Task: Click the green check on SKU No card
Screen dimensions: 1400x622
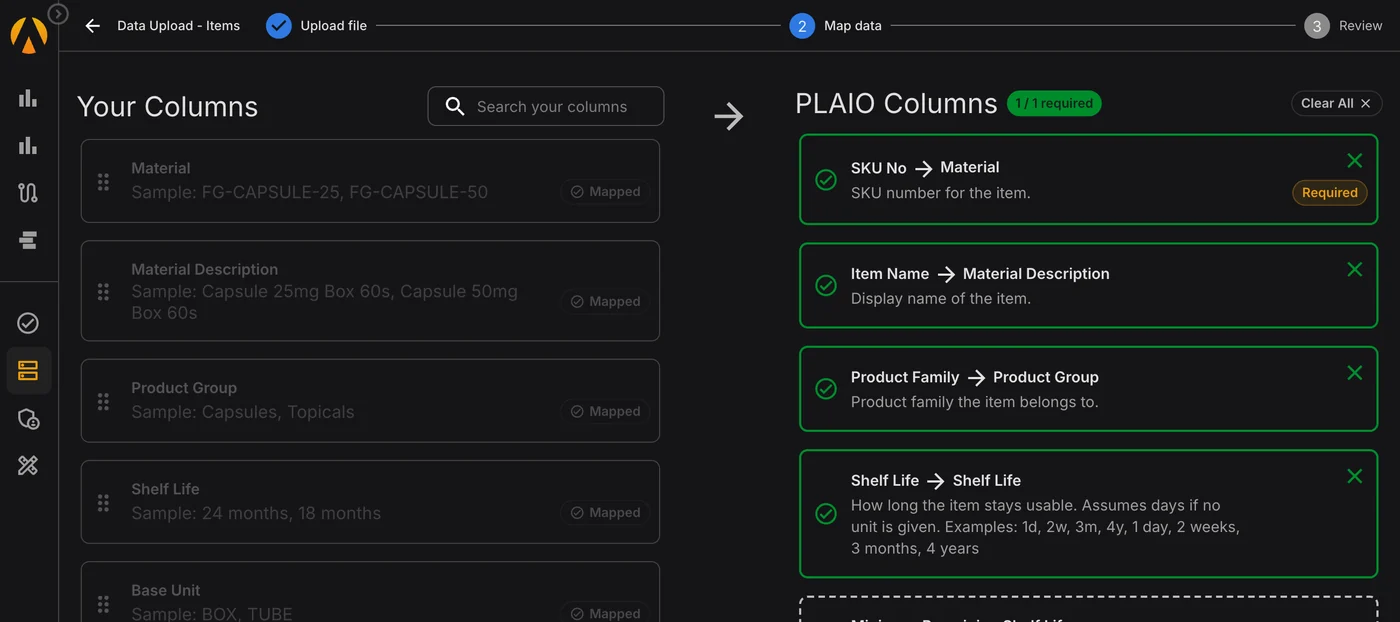Action: 826,180
